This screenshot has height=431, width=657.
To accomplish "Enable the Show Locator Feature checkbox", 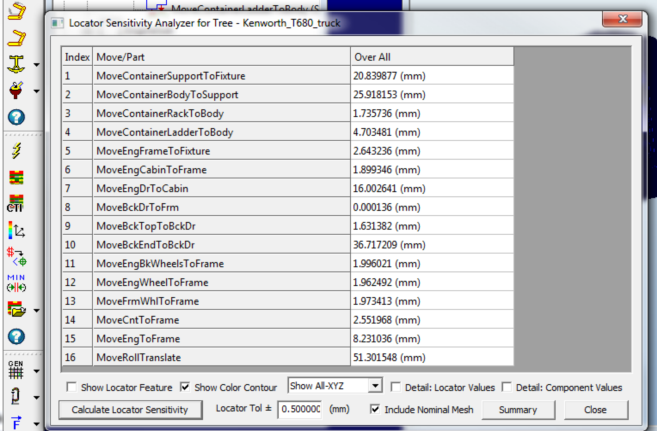I will coord(70,387).
